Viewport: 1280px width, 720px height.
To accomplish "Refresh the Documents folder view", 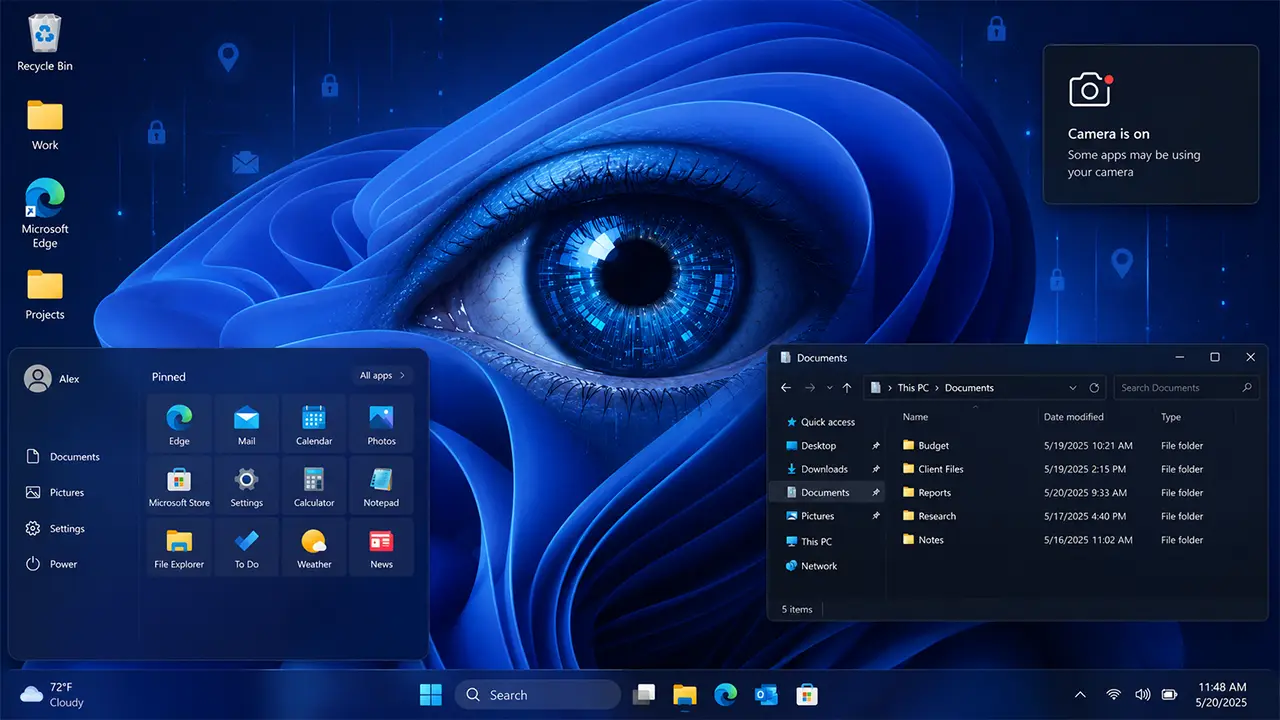I will coord(1094,388).
